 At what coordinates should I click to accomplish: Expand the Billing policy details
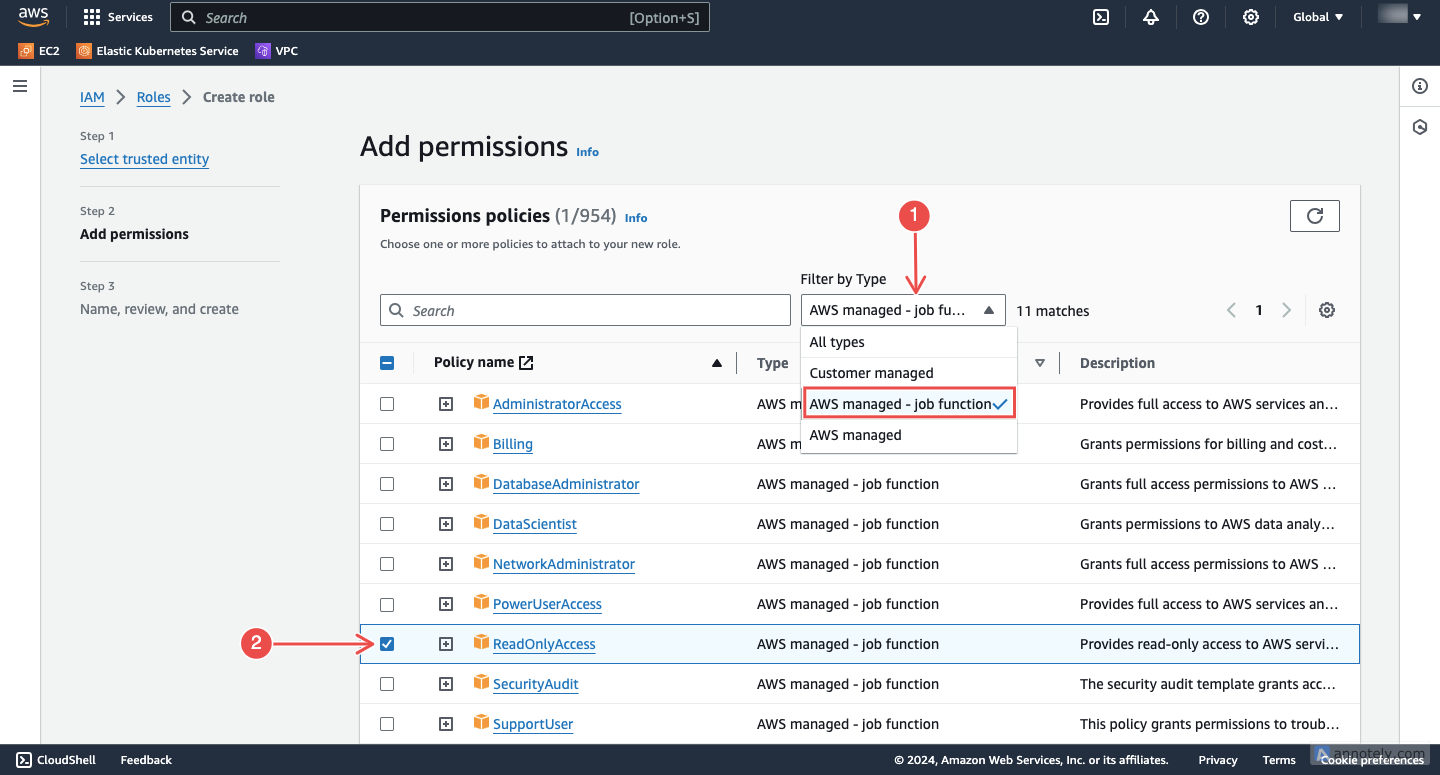(x=445, y=443)
